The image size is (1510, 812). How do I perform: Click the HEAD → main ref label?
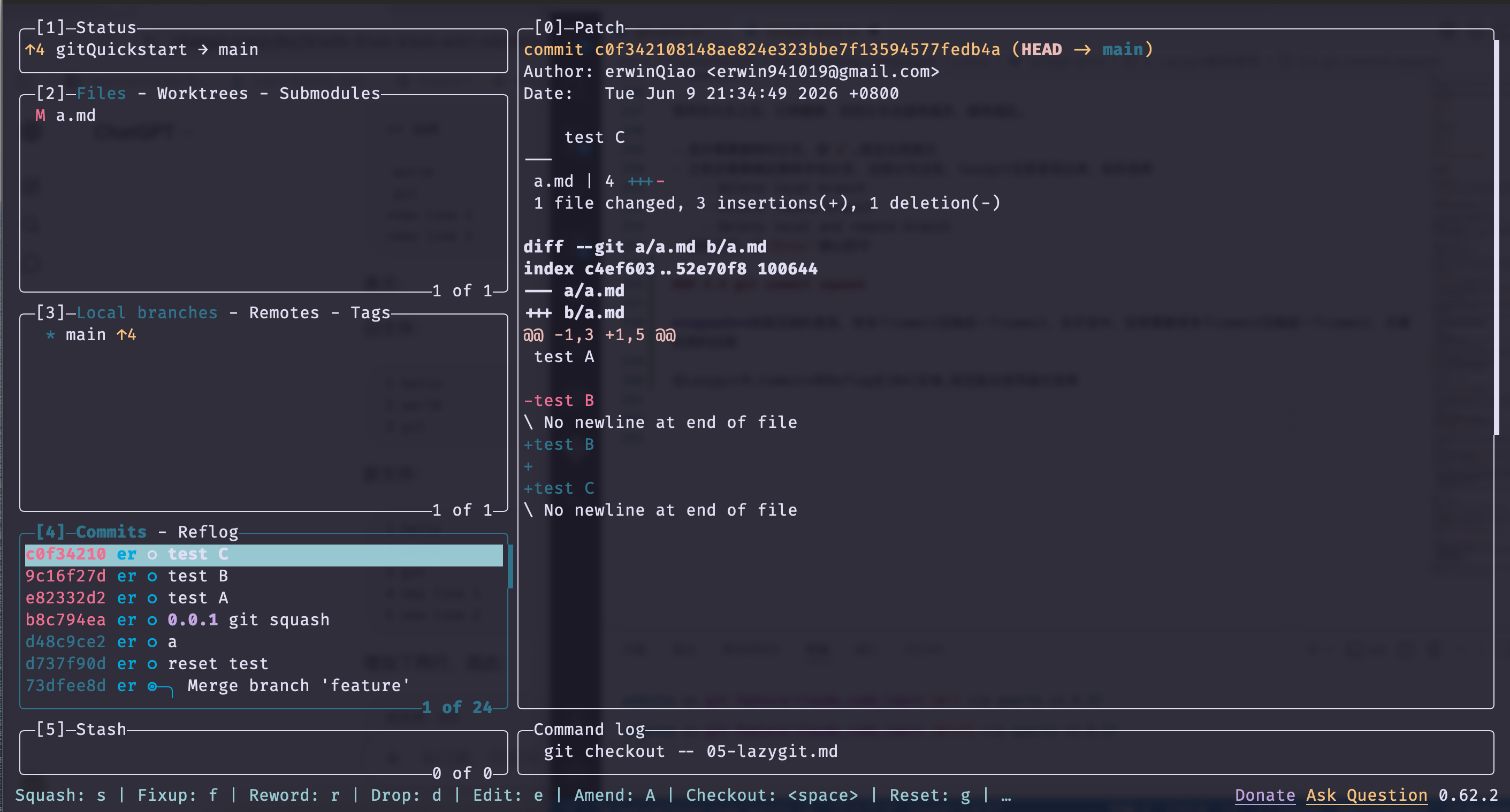(1082, 49)
